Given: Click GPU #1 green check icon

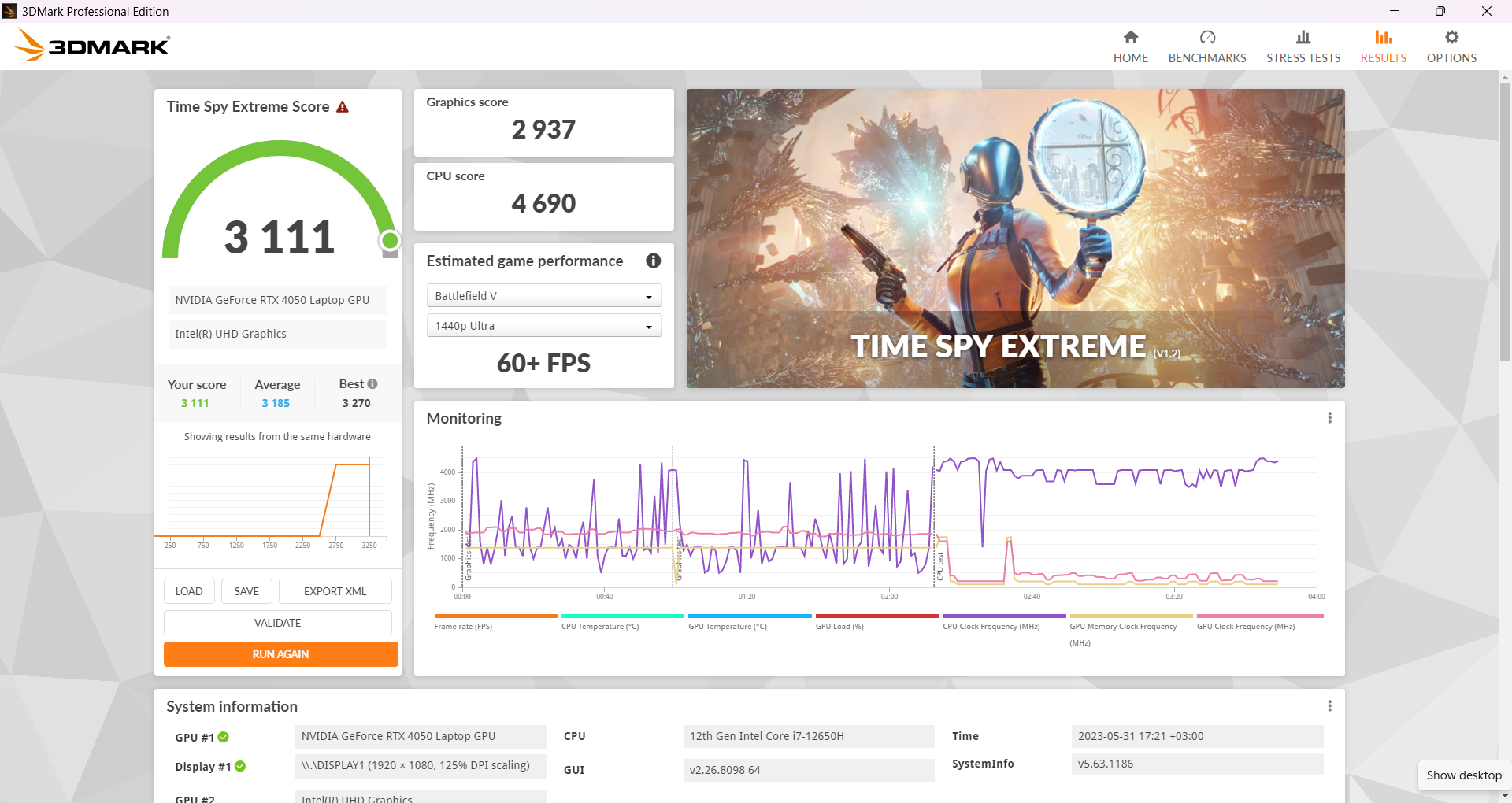Looking at the screenshot, I should 224,737.
